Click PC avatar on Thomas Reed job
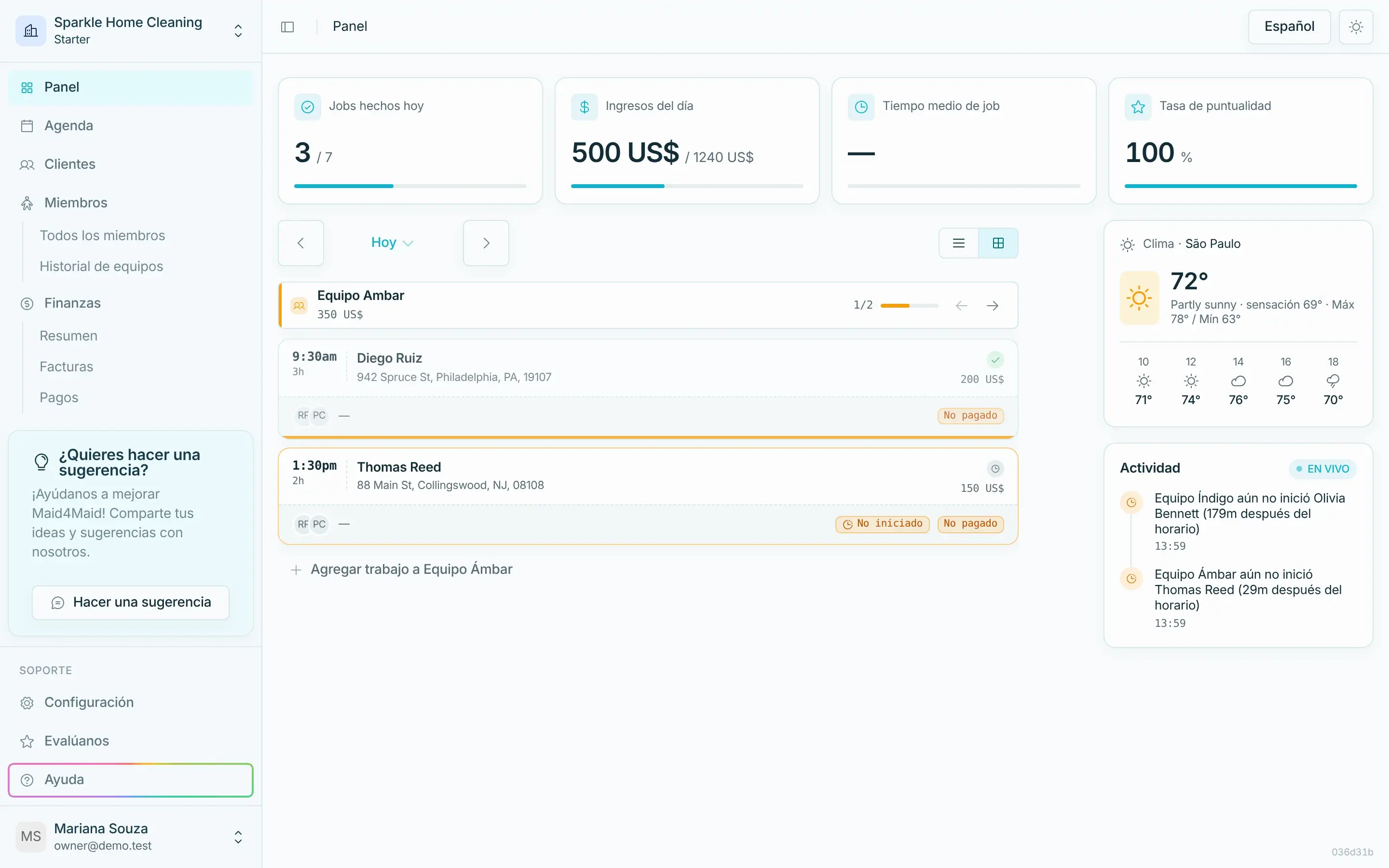 319,524
